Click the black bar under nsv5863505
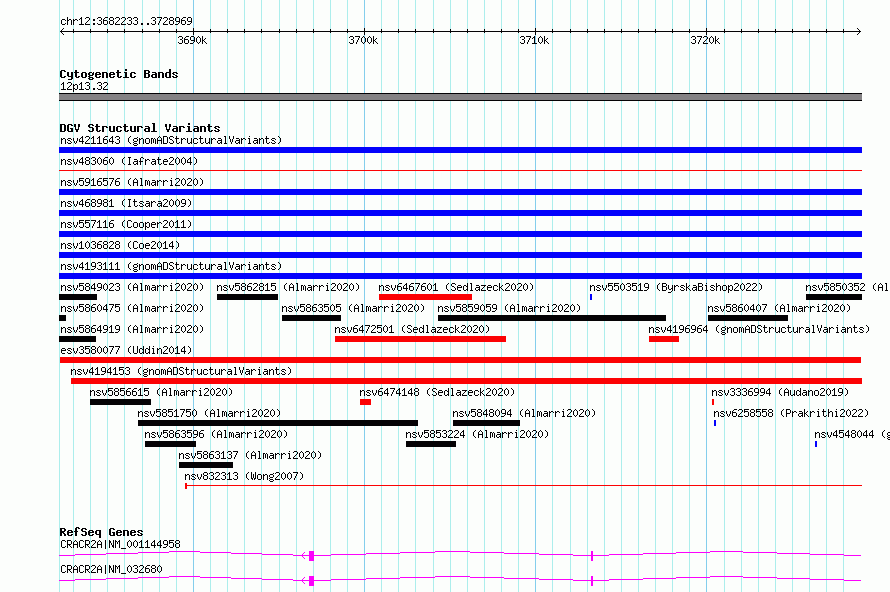 point(312,318)
